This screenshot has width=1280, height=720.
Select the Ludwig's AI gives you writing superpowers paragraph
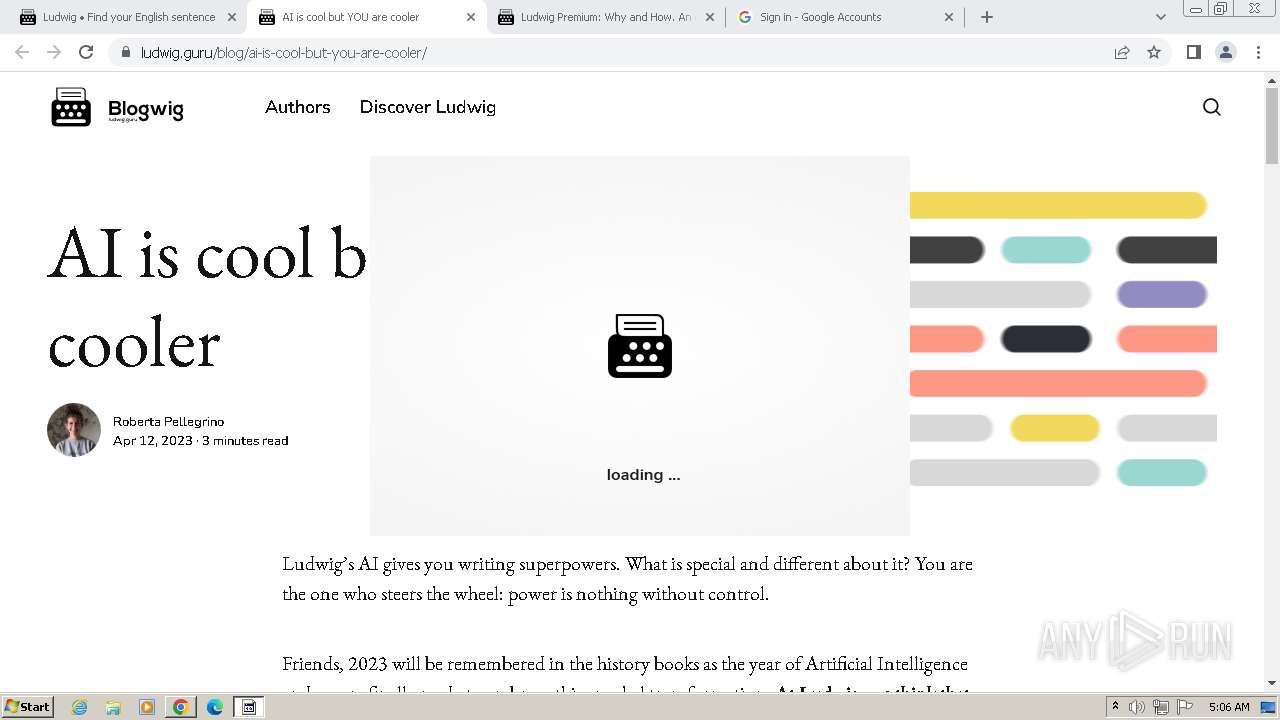click(x=628, y=578)
